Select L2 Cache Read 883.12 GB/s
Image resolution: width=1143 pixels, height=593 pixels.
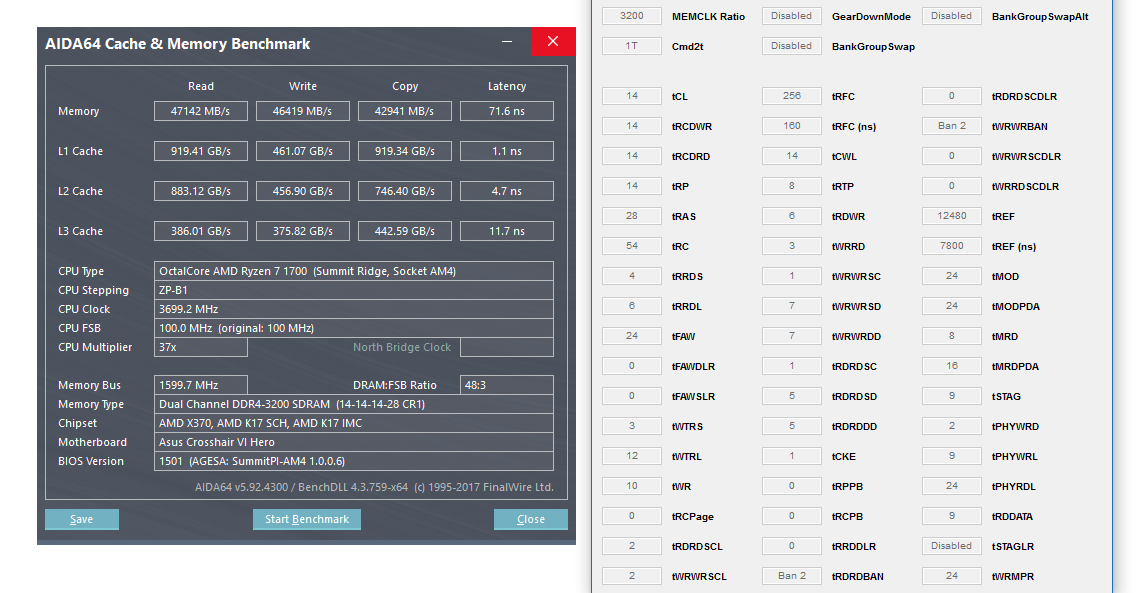200,191
